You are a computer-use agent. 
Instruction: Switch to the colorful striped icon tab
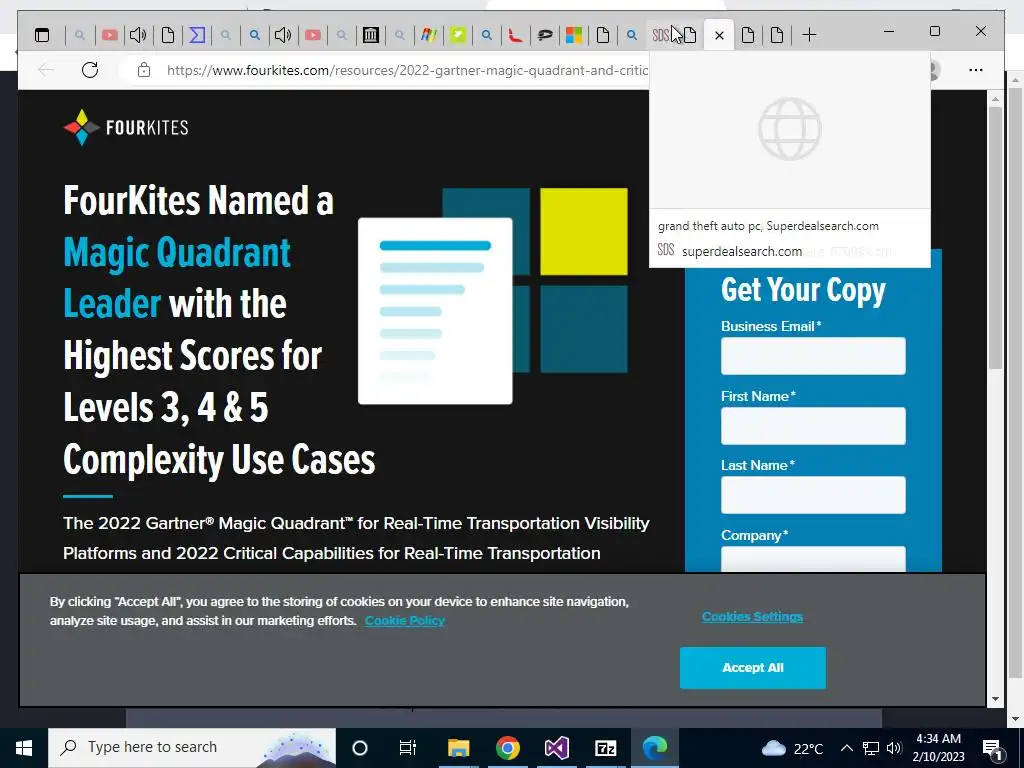point(428,35)
